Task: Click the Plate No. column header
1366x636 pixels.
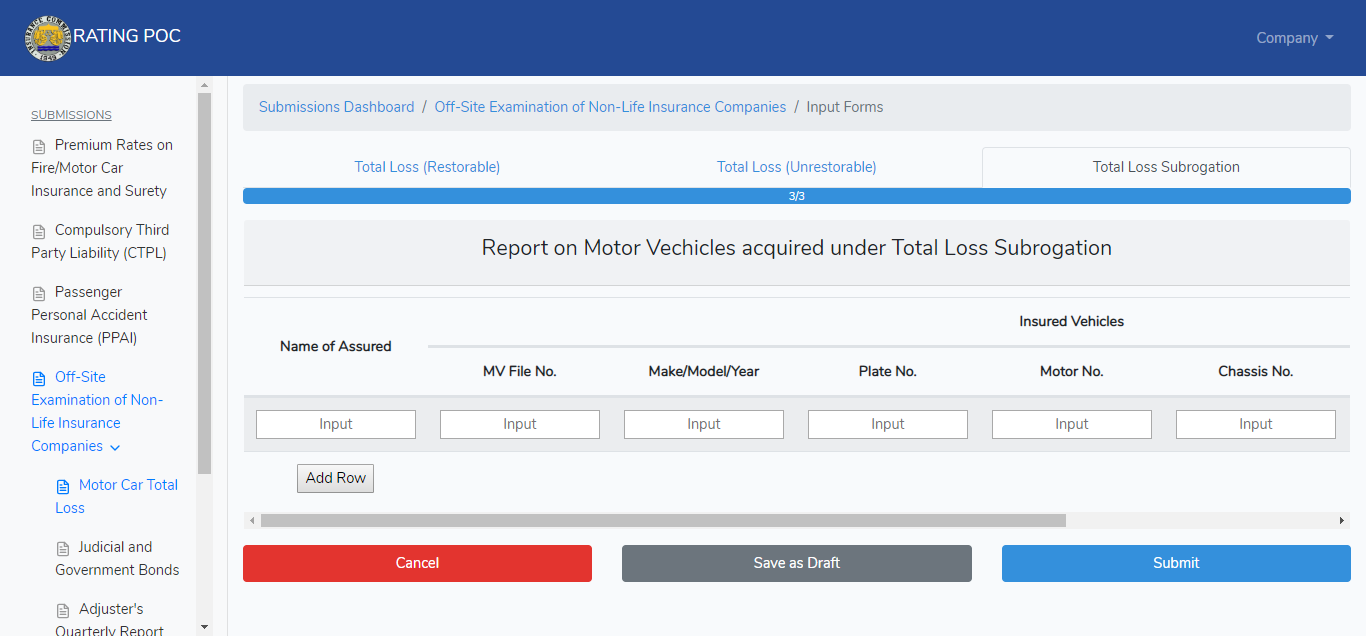Action: 888,371
